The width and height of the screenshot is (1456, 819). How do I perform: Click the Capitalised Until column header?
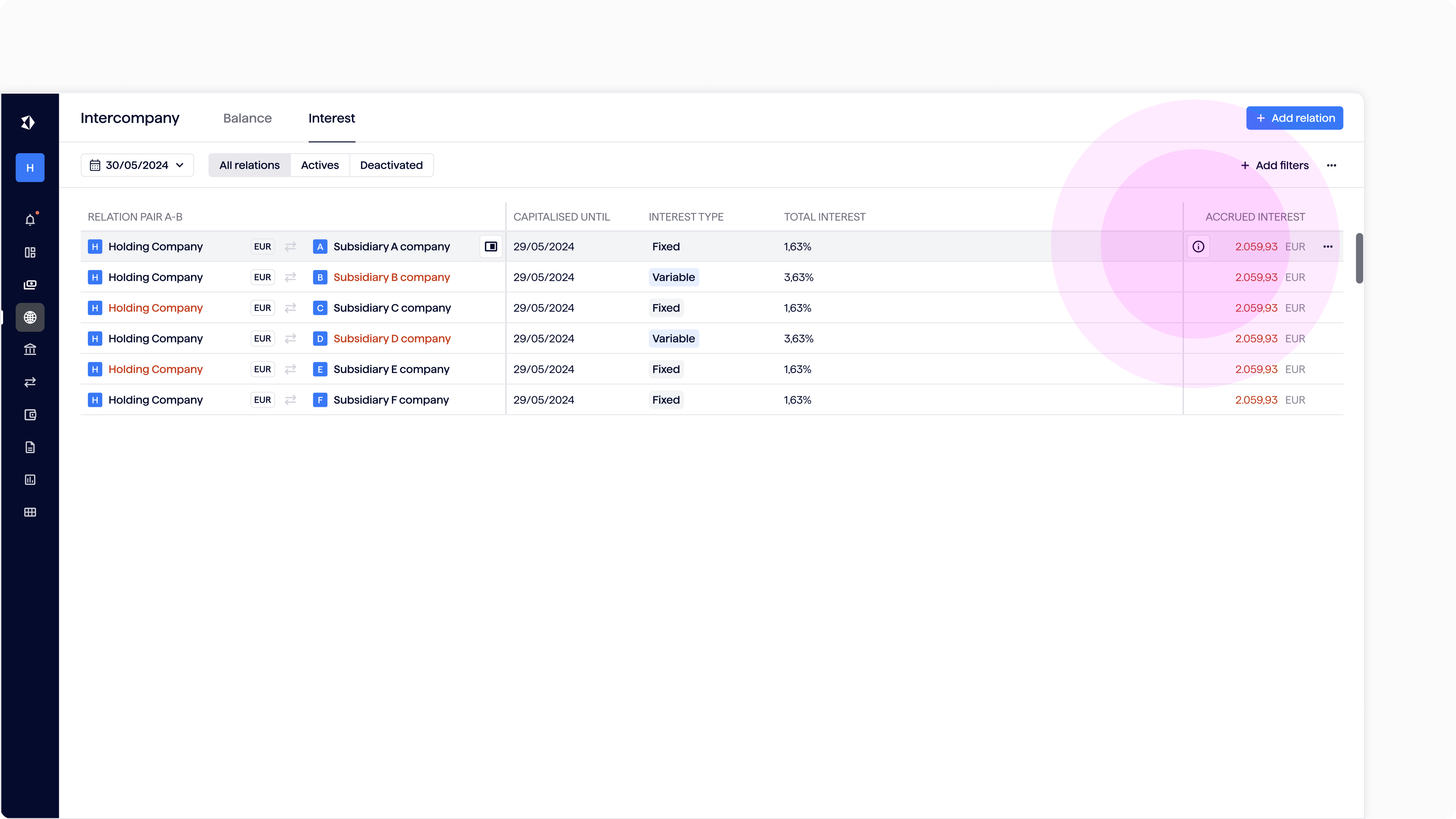coord(562,217)
